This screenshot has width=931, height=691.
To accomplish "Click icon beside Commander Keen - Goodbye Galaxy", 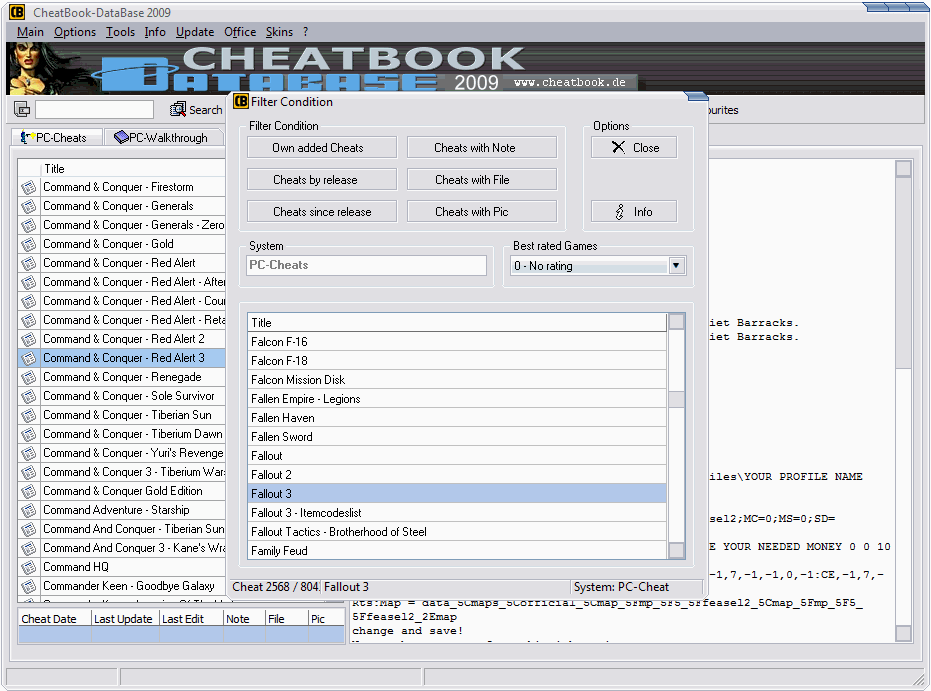I will point(28,586).
